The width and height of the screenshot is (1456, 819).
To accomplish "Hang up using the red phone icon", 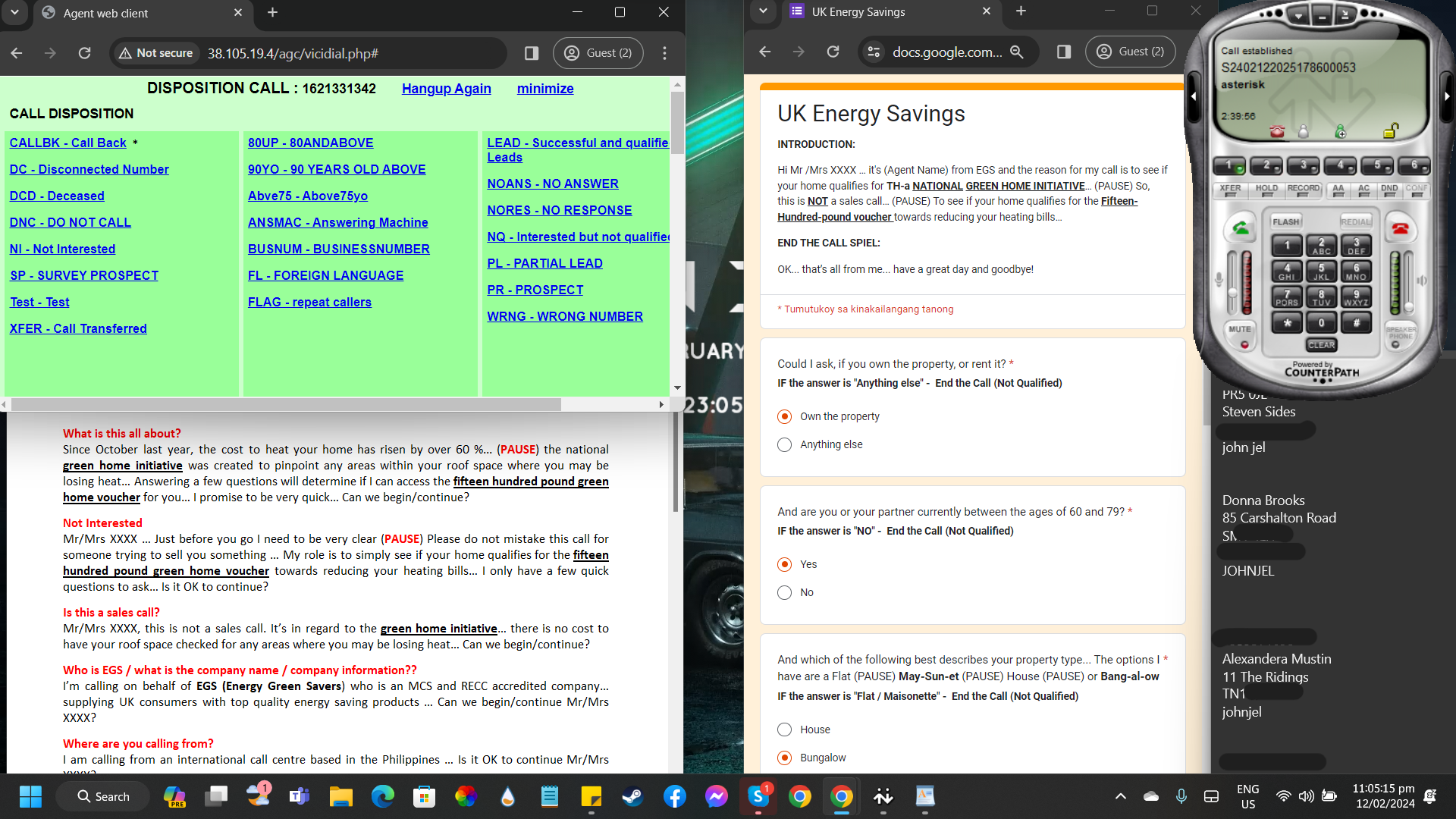I will pyautogui.click(x=1401, y=227).
